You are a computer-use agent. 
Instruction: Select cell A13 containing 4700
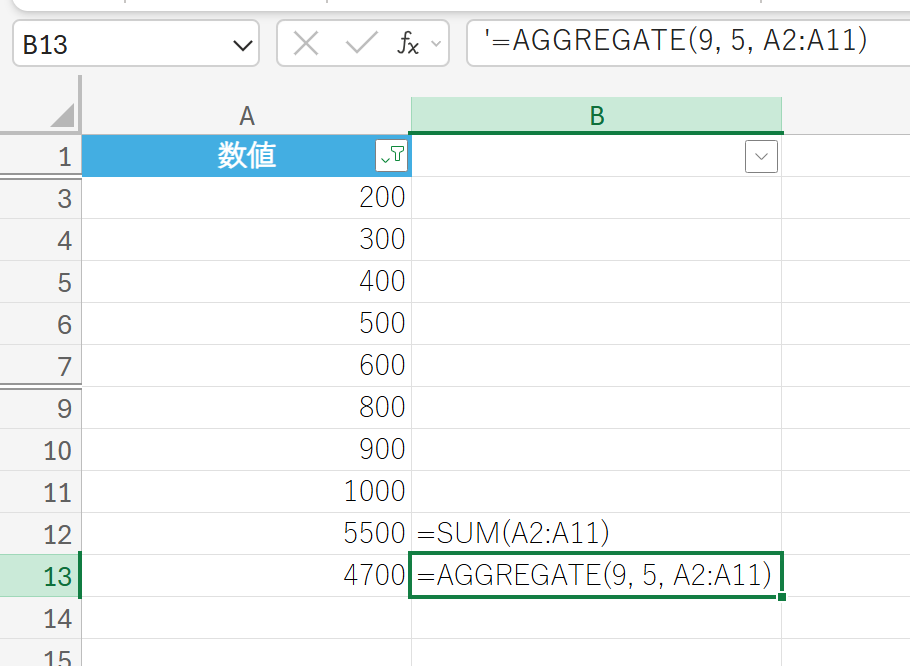pyautogui.click(x=246, y=576)
